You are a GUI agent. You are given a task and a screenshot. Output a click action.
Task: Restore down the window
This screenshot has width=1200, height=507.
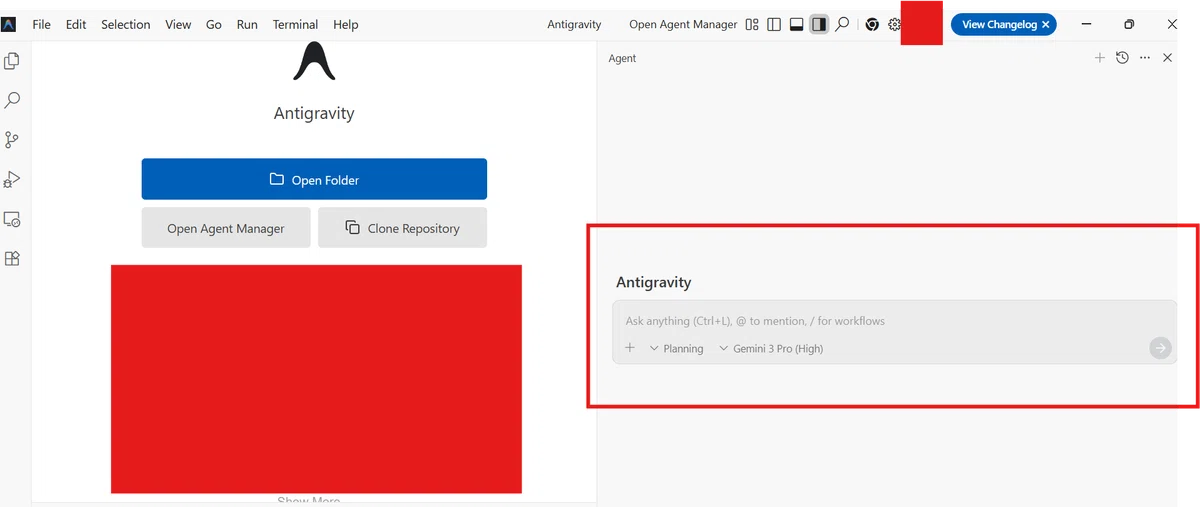point(1129,24)
